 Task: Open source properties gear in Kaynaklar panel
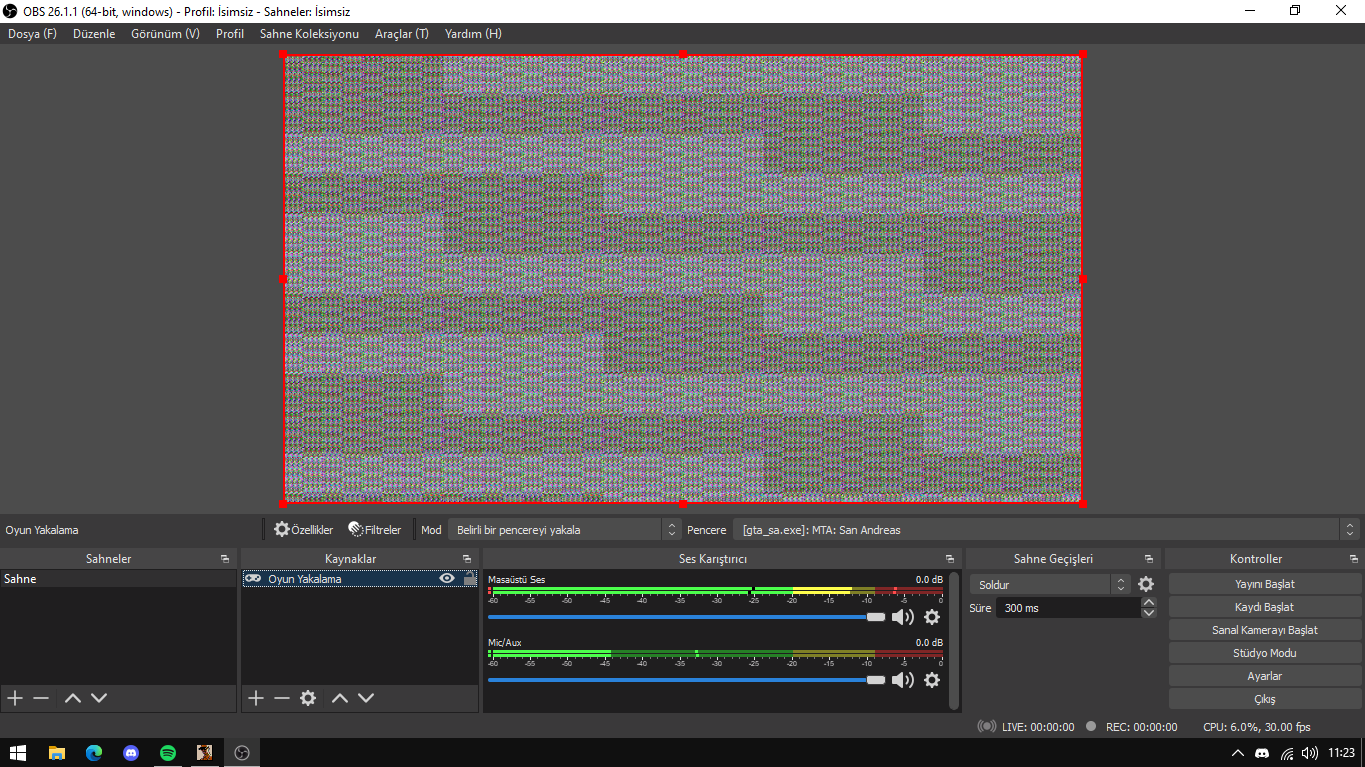(x=308, y=698)
